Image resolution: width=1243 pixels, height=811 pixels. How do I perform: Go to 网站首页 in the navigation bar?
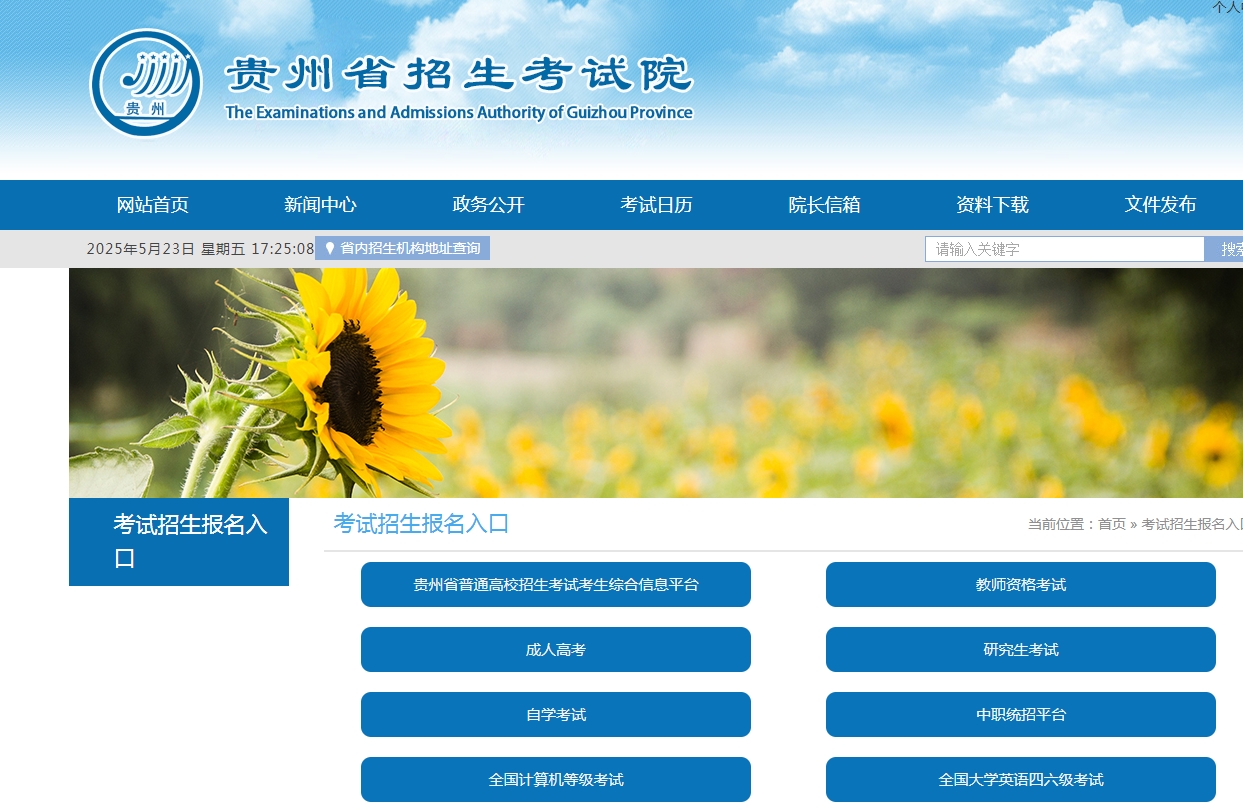tap(152, 204)
